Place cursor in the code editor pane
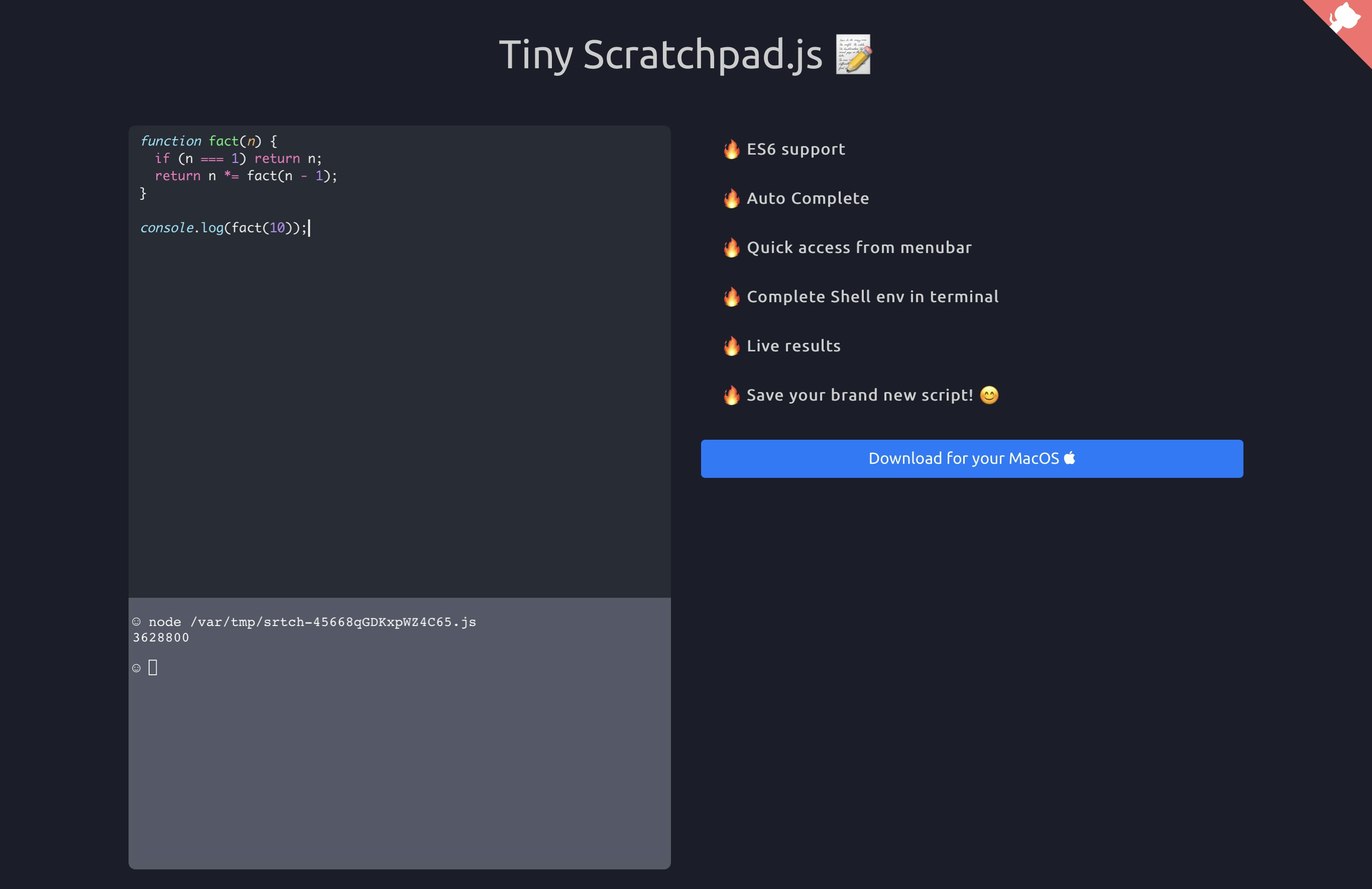The width and height of the screenshot is (1372, 889). [398, 346]
